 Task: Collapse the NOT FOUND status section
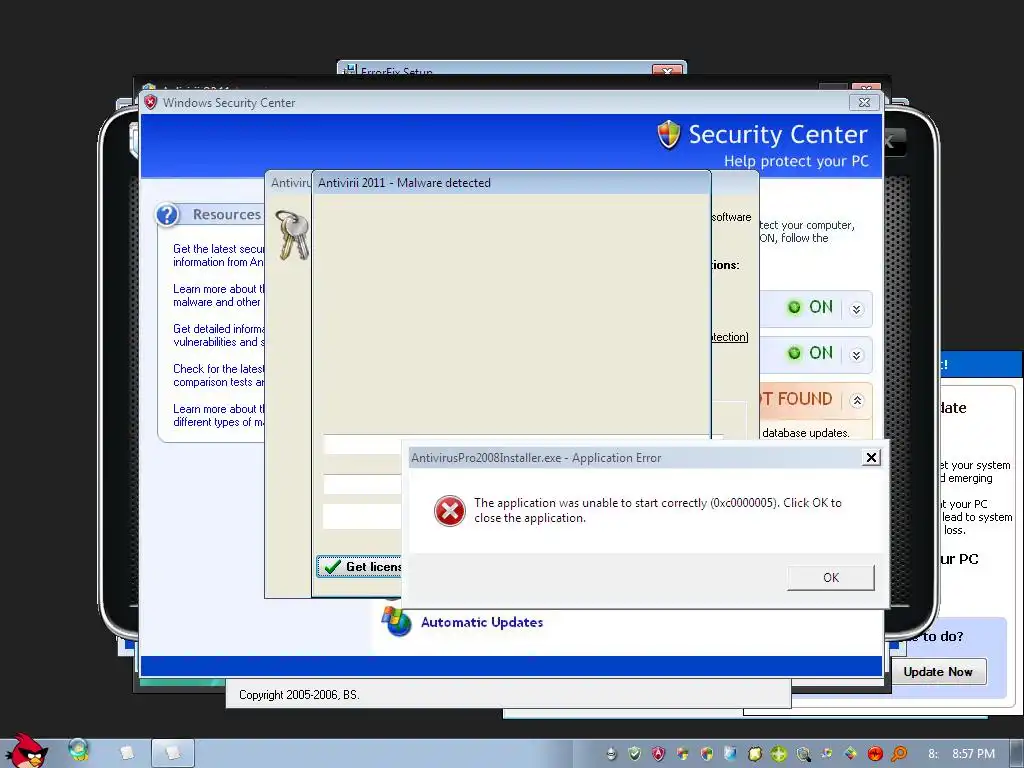(x=857, y=400)
